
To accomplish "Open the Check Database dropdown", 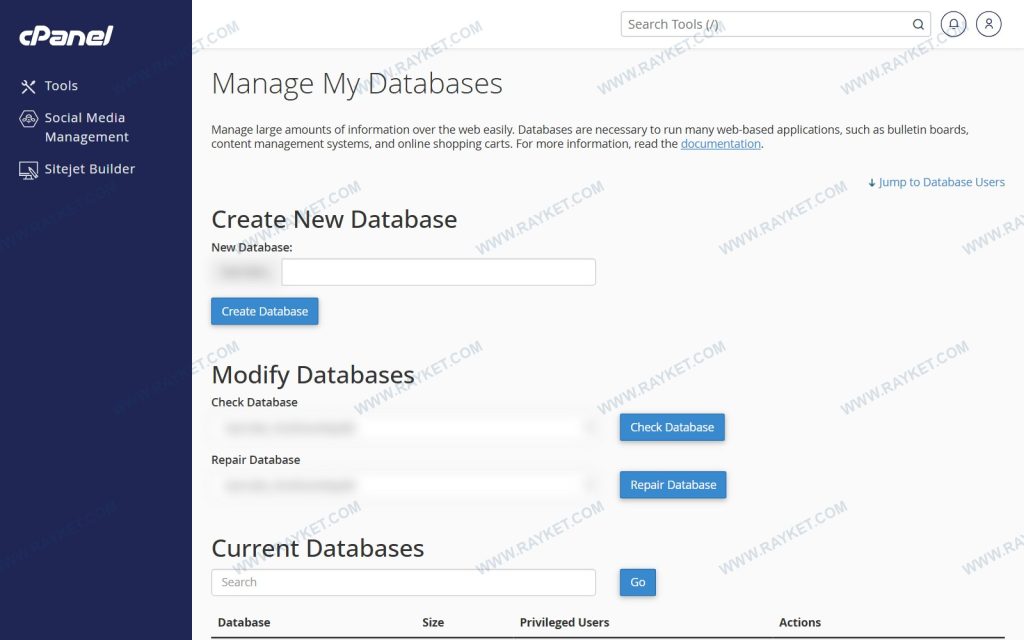I will coord(406,428).
